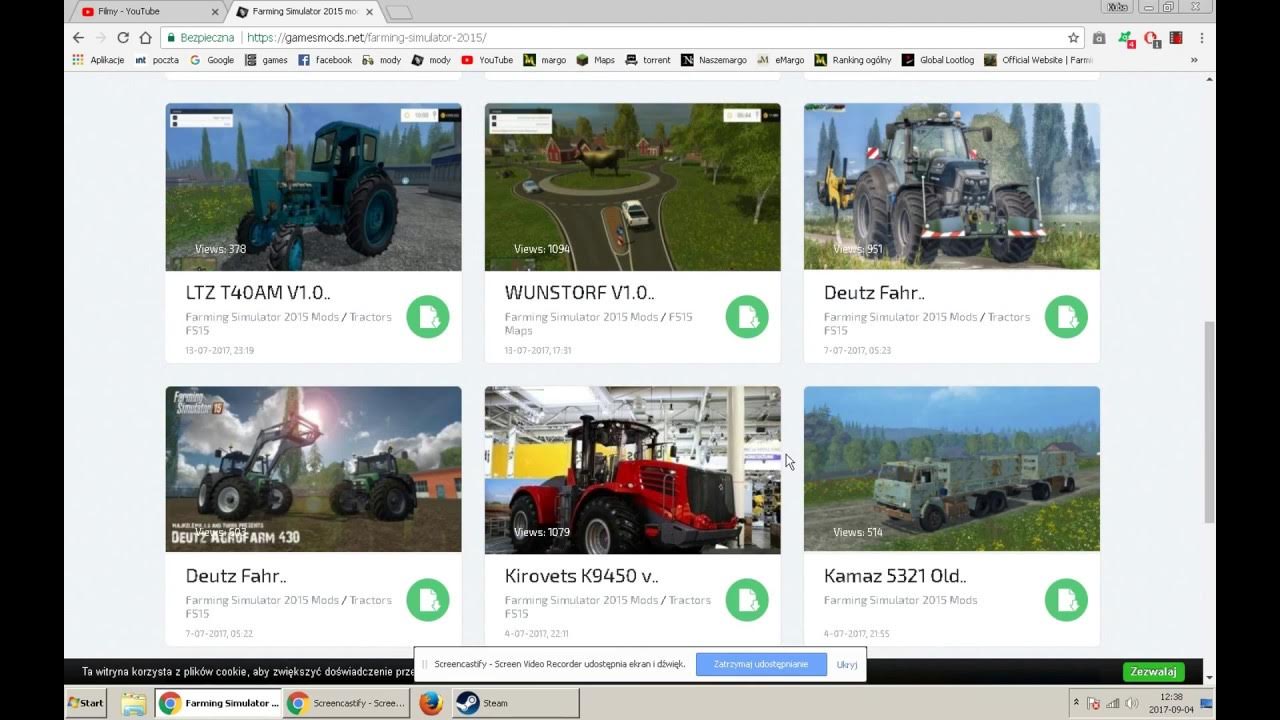
Task: Open the WUNSTORF roundabout map thumbnail
Action: (632, 187)
